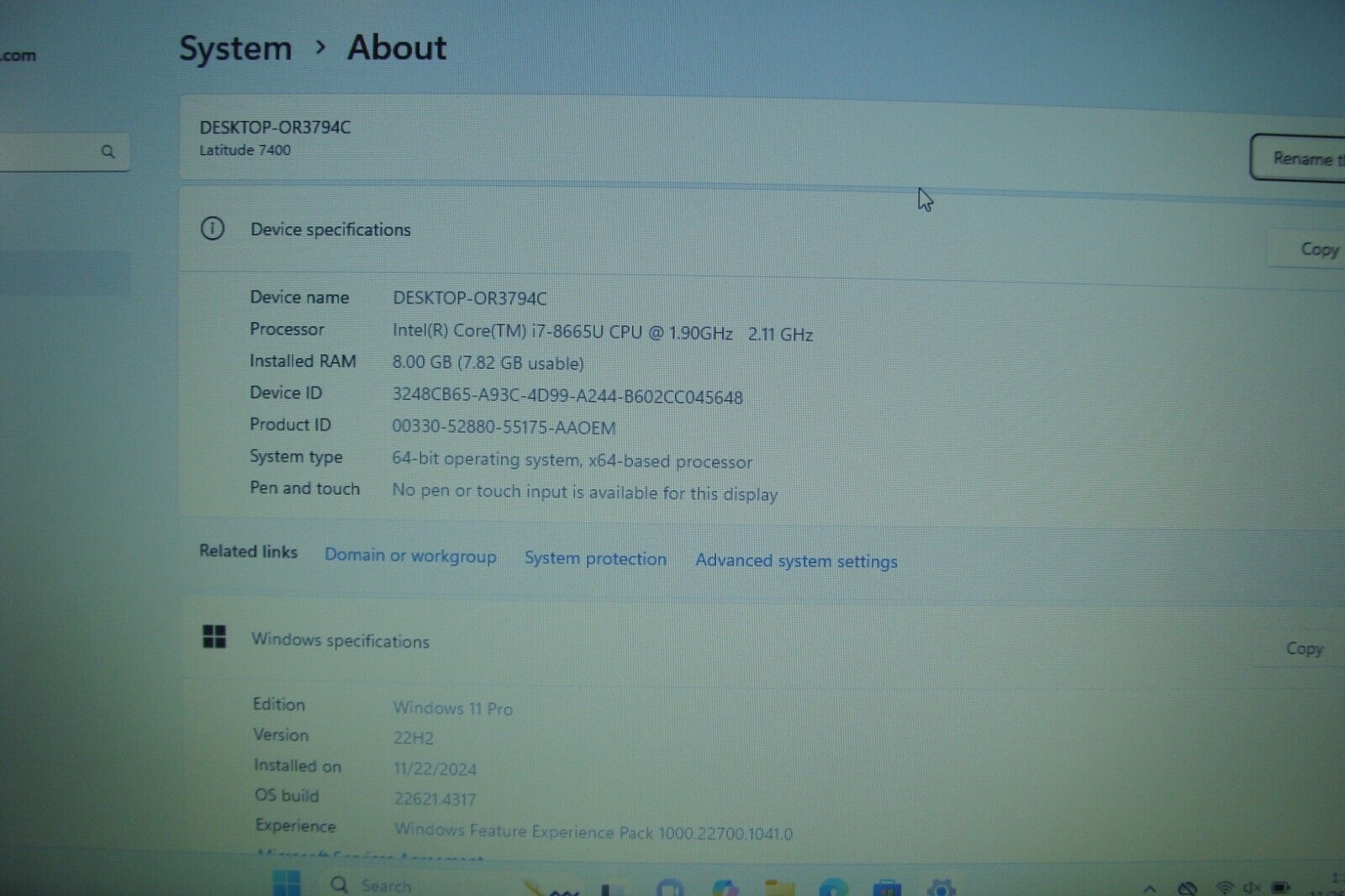Click the volume icon in the system tray
The height and width of the screenshot is (896, 1345).
click(x=1253, y=887)
